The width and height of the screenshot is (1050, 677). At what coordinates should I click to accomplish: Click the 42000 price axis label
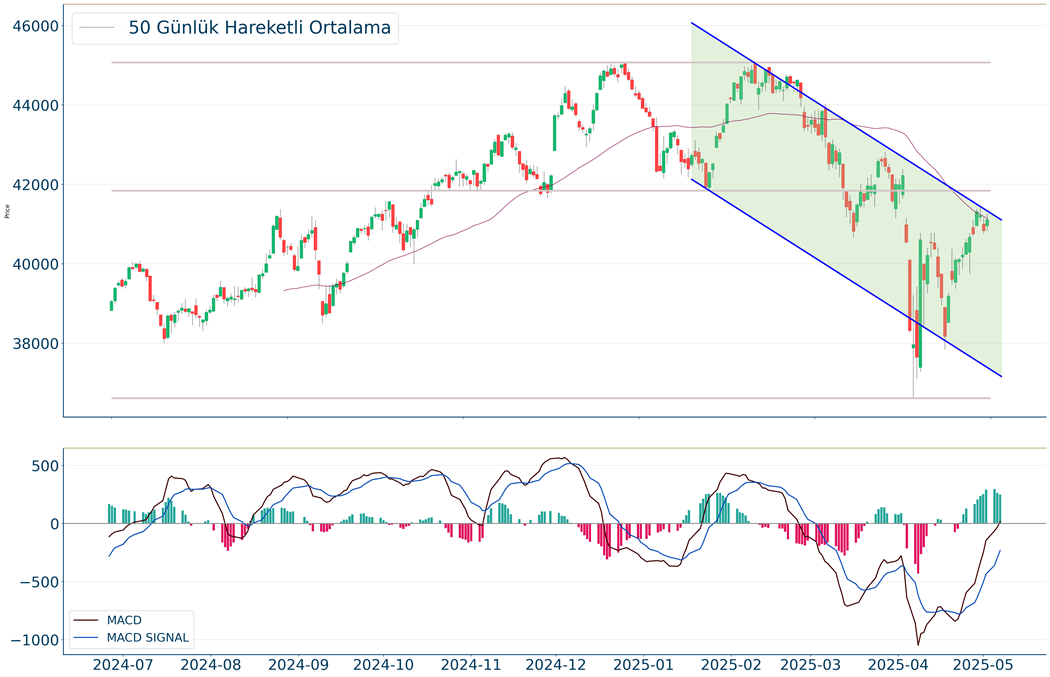tap(35, 185)
